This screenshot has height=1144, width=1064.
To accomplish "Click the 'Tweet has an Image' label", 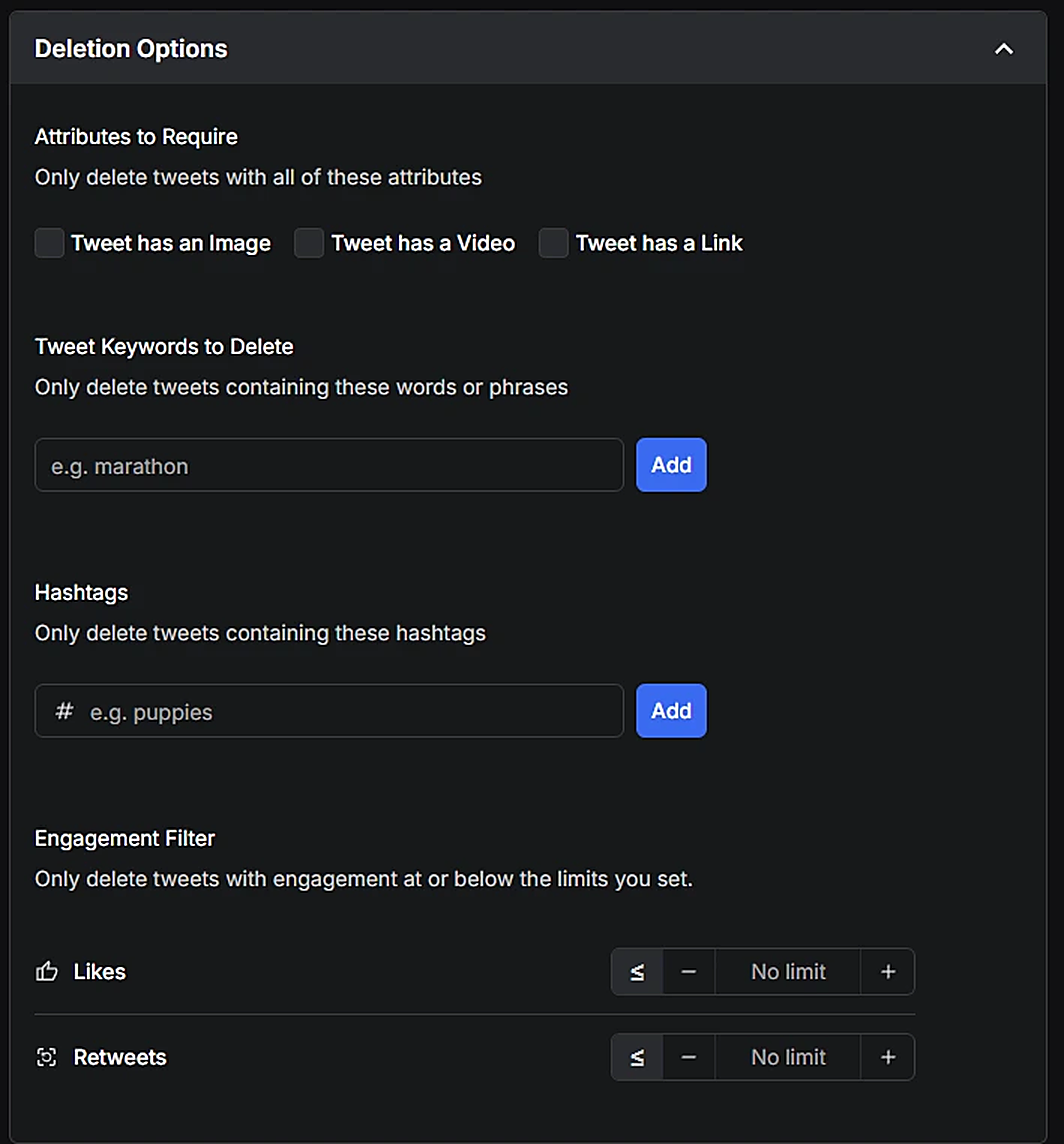I will pyautogui.click(x=171, y=243).
